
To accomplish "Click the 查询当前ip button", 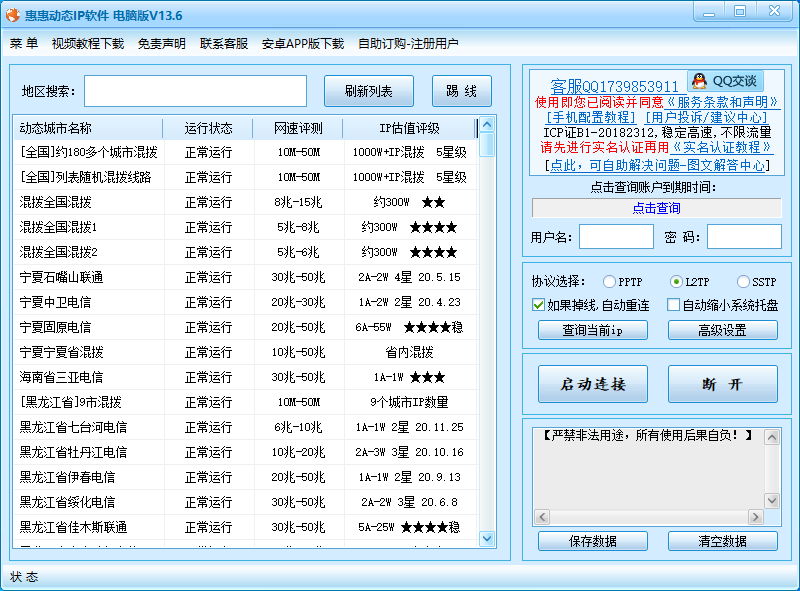I will point(593,330).
